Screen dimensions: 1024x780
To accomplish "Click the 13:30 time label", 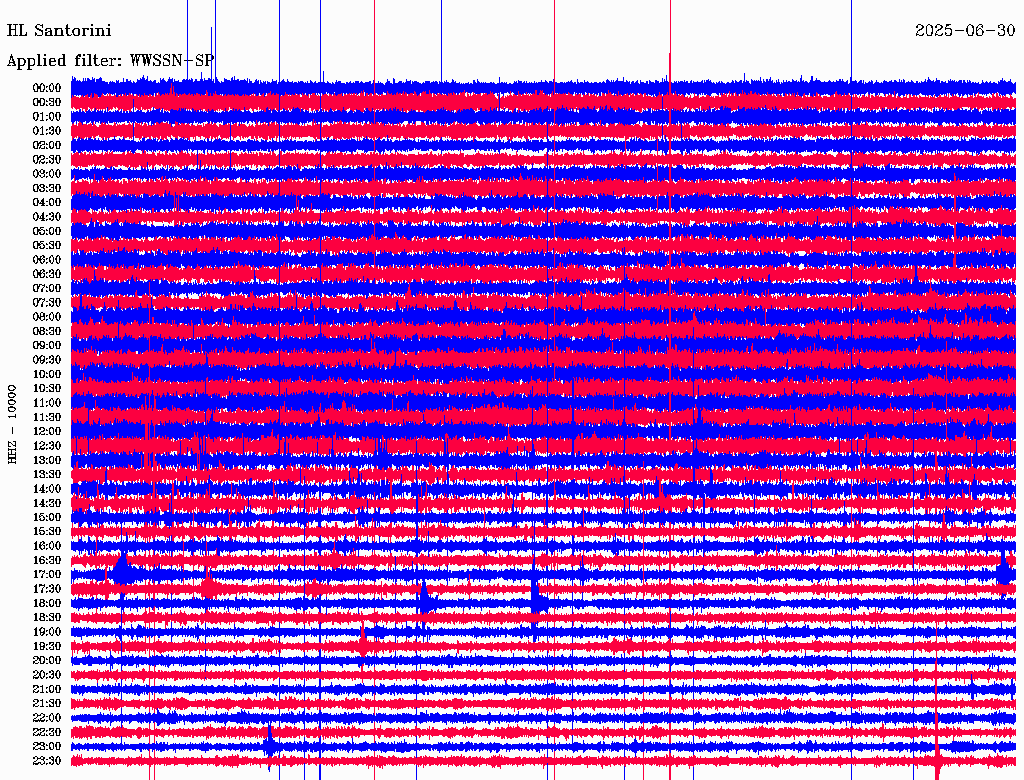I will (47, 475).
